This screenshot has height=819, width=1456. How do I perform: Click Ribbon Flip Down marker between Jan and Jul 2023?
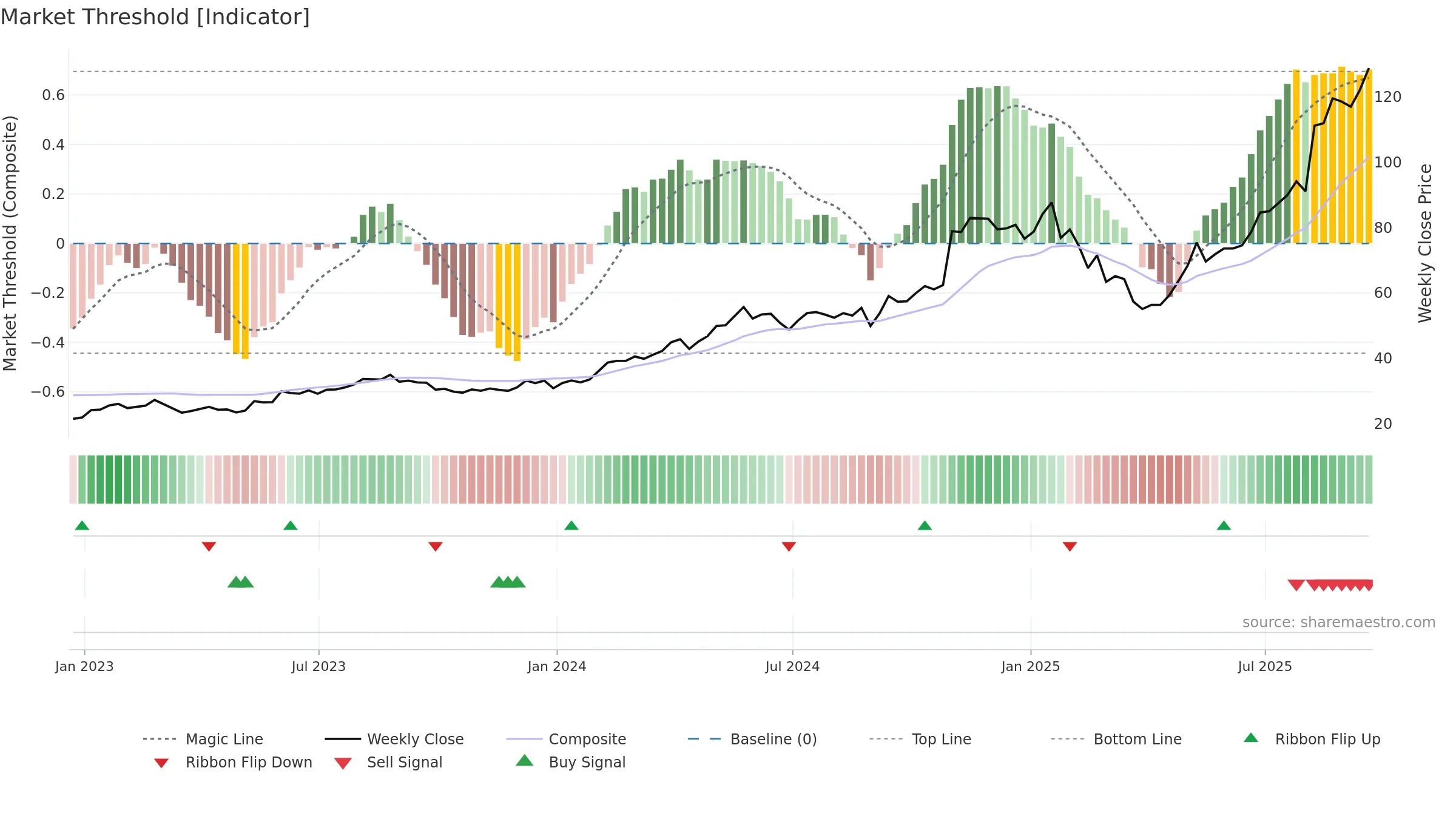tap(209, 547)
